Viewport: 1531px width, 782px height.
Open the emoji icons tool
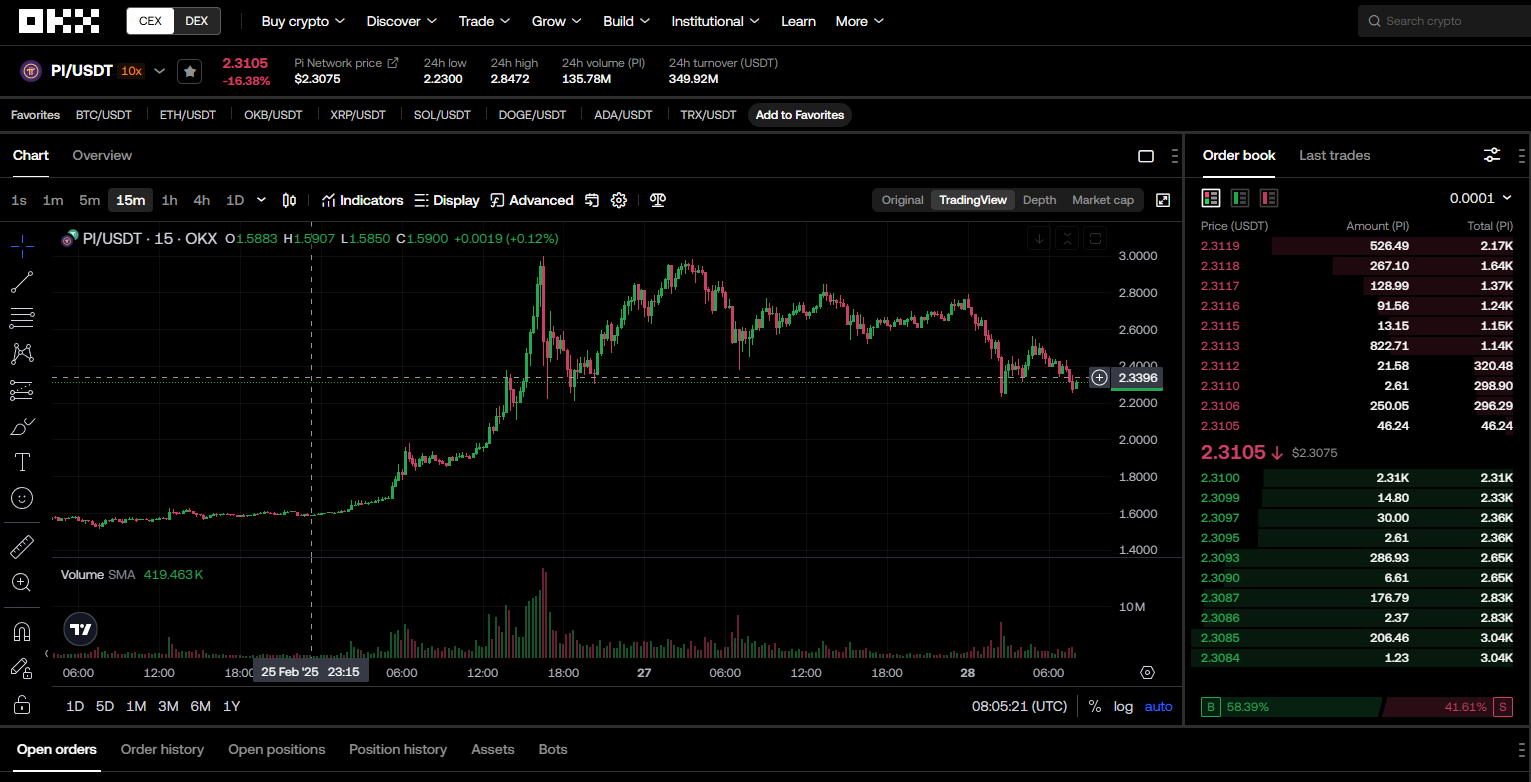(22, 498)
